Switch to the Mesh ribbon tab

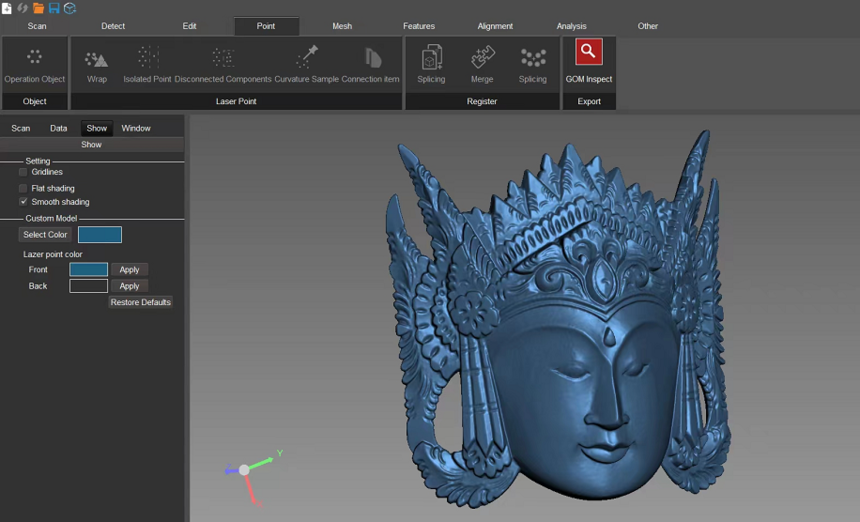pos(342,26)
